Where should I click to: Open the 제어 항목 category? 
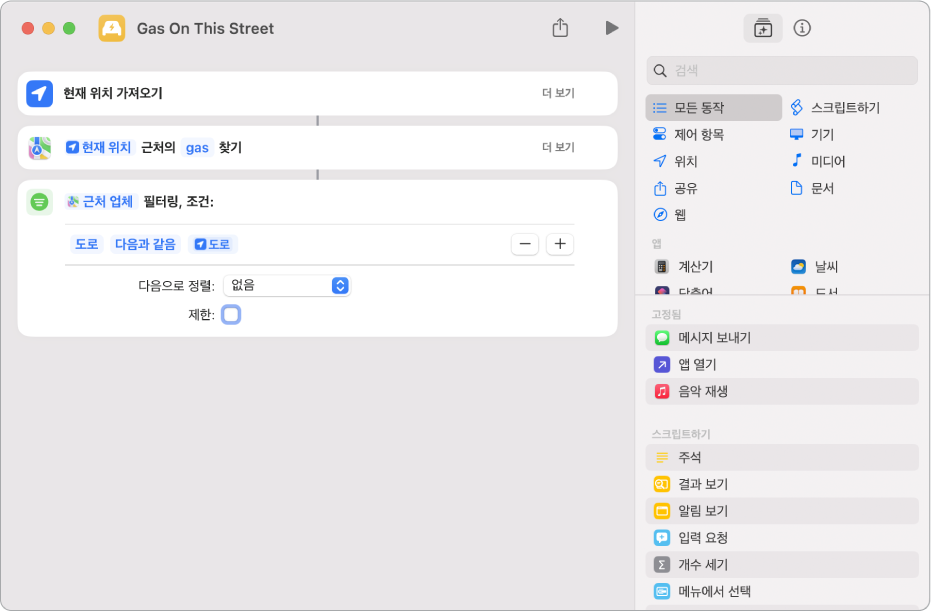click(688, 134)
